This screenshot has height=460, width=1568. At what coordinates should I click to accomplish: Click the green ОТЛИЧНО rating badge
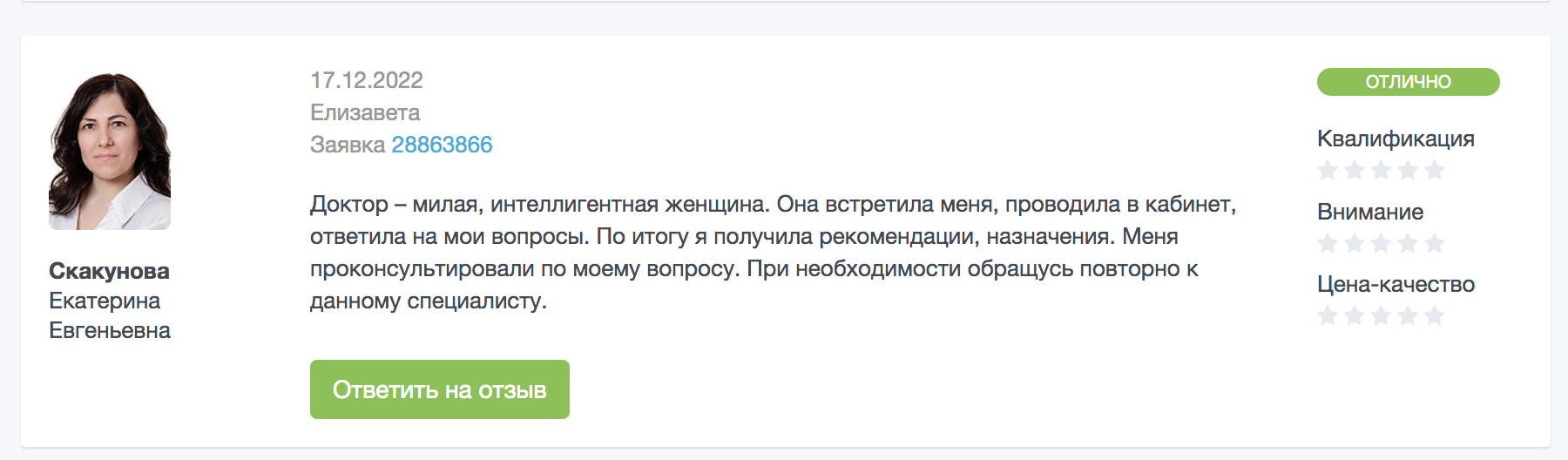coord(1408,82)
